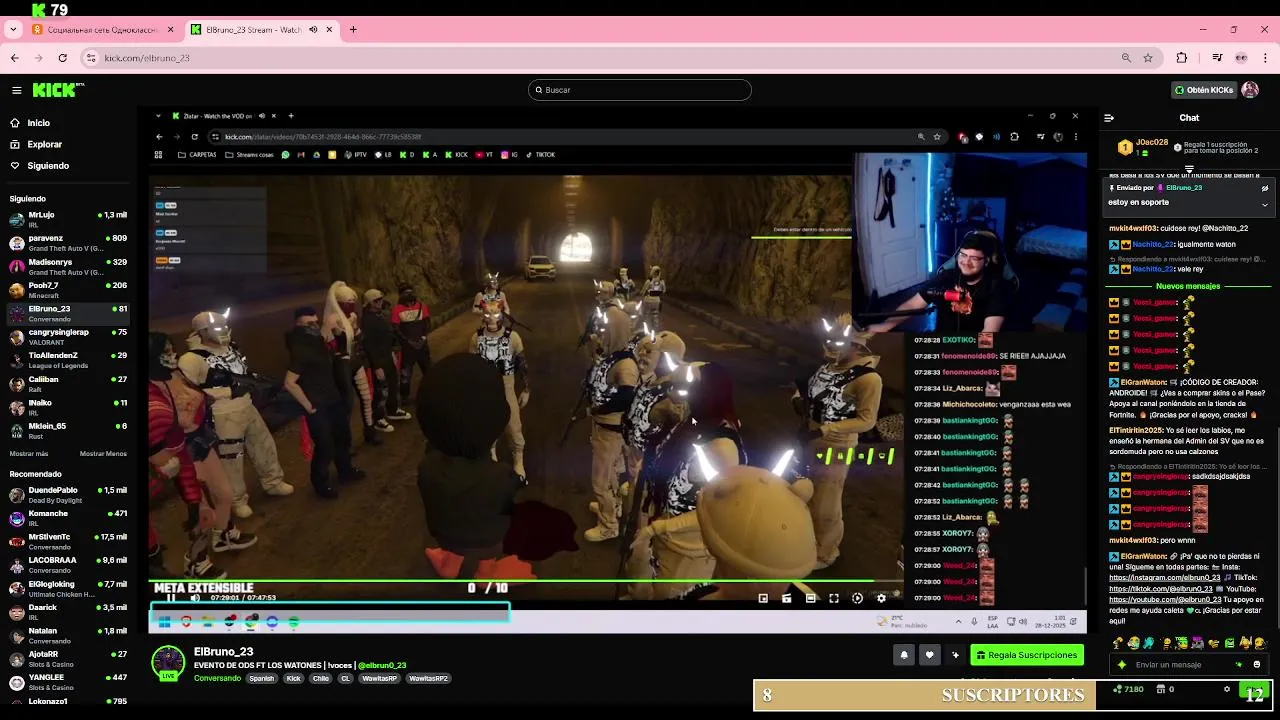Hide the pinned message with eye icon
This screenshot has width=1280, height=720.
click(x=1264, y=188)
